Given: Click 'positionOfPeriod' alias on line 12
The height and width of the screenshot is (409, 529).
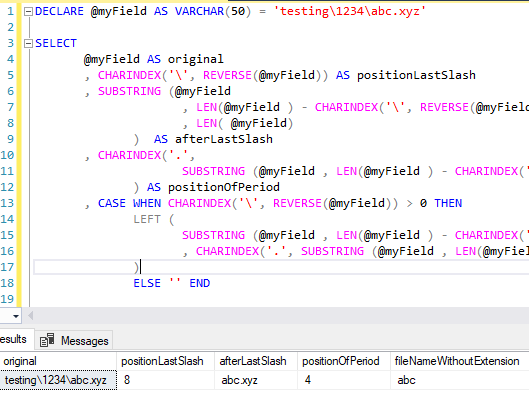Looking at the screenshot, I should (224, 187).
